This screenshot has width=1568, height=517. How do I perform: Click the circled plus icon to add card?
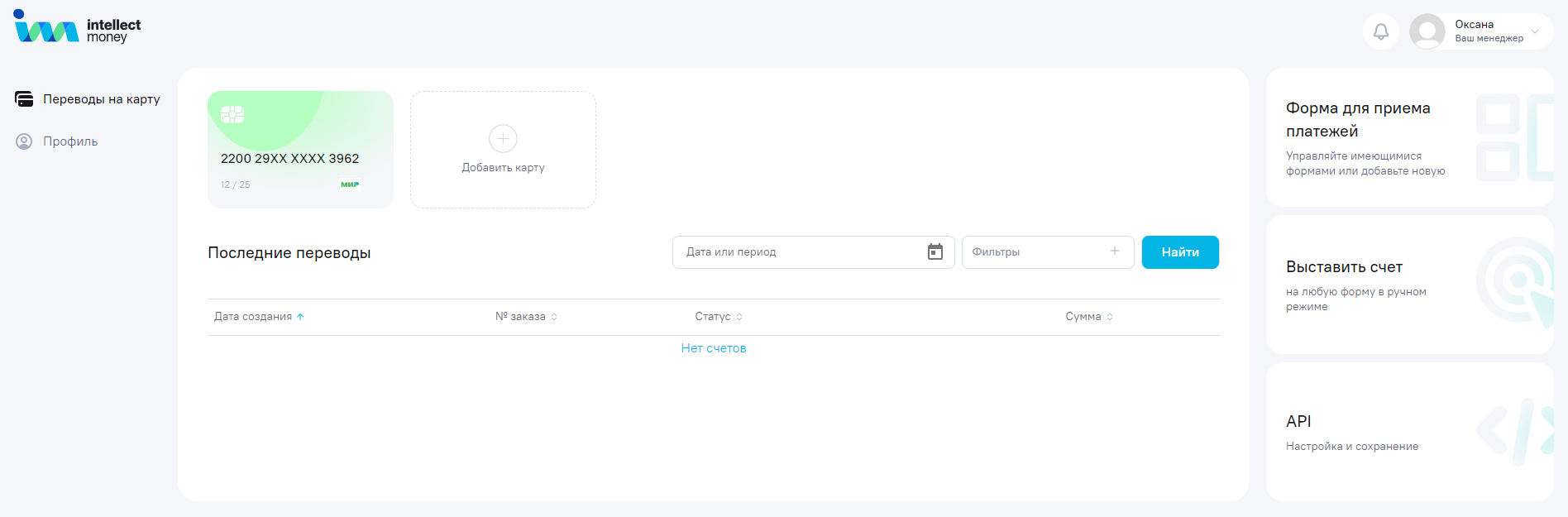[x=503, y=139]
